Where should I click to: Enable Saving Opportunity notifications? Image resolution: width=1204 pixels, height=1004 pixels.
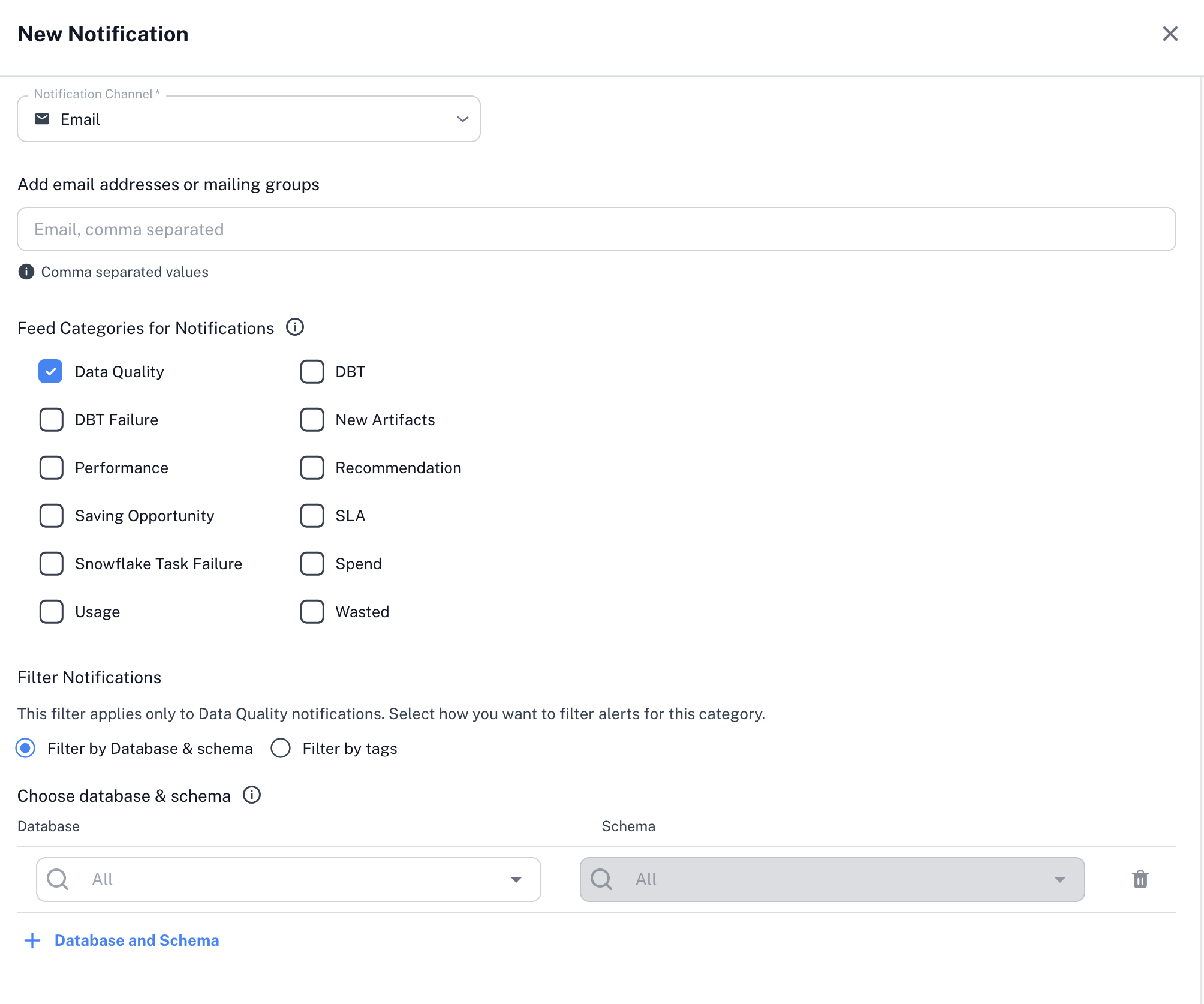click(x=51, y=516)
